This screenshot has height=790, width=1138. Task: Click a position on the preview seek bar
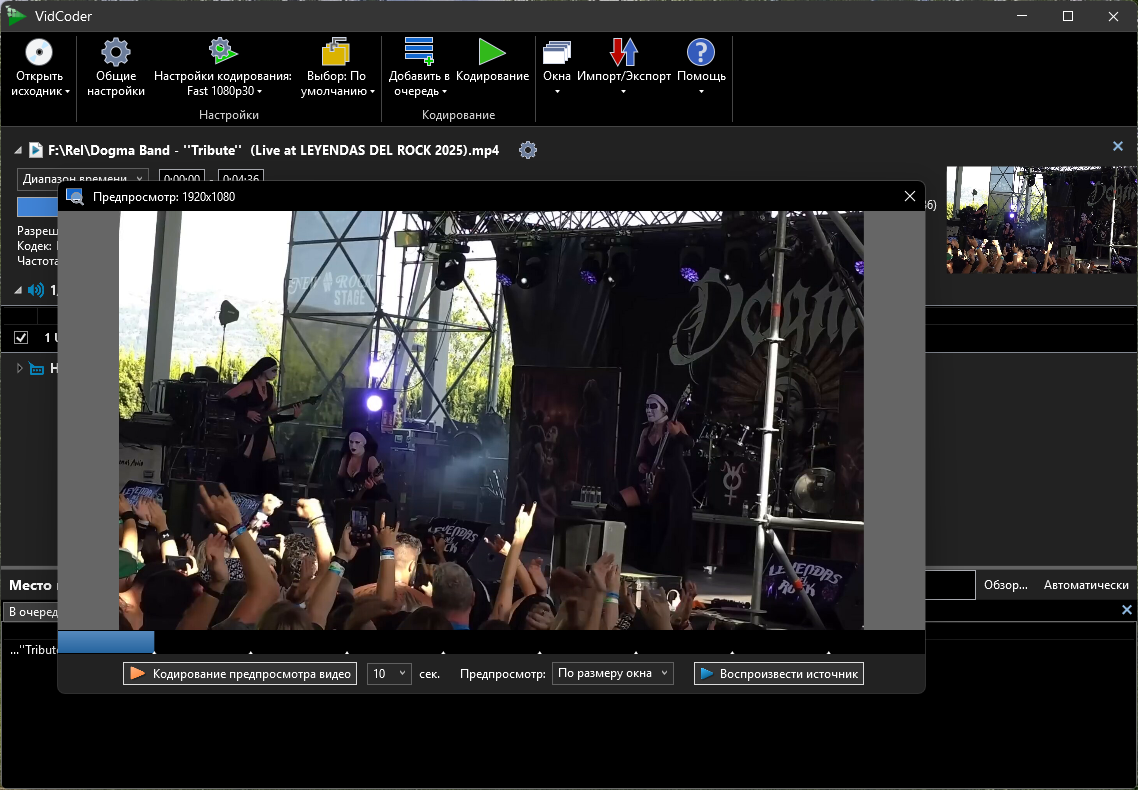[491, 642]
